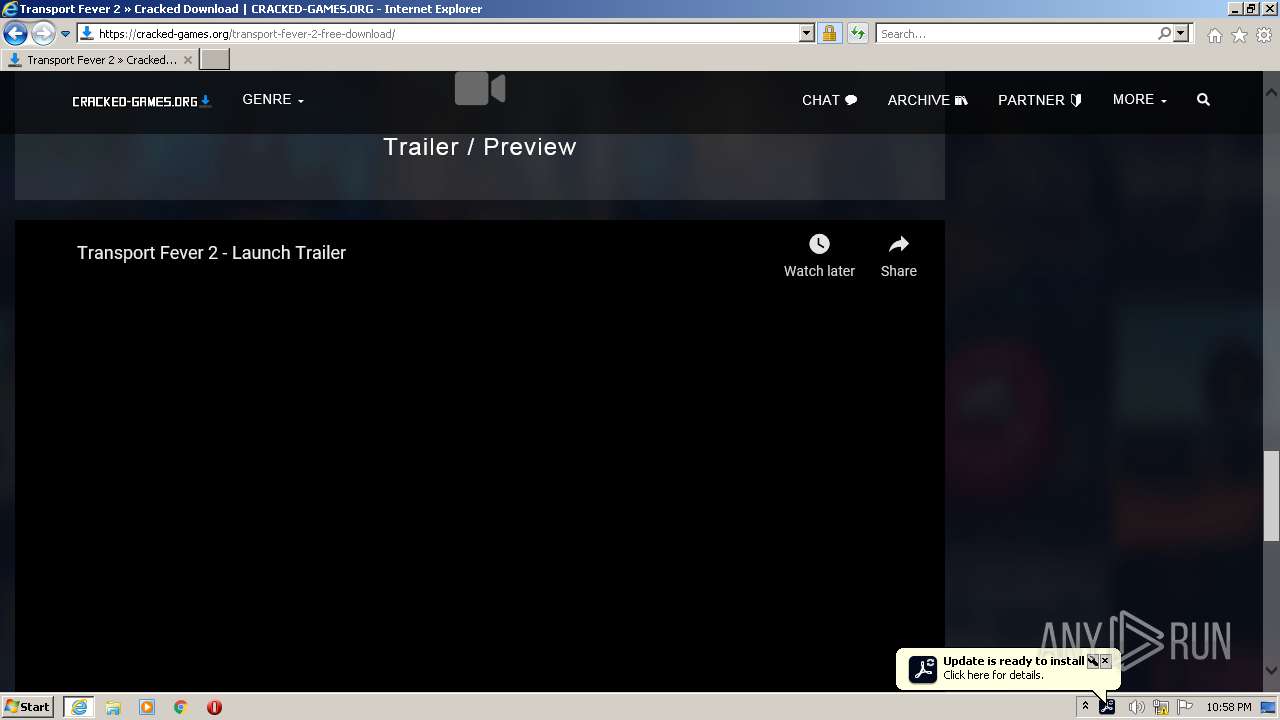Open the Favorites star icon
Image resolution: width=1280 pixels, height=720 pixels.
tap(1239, 35)
